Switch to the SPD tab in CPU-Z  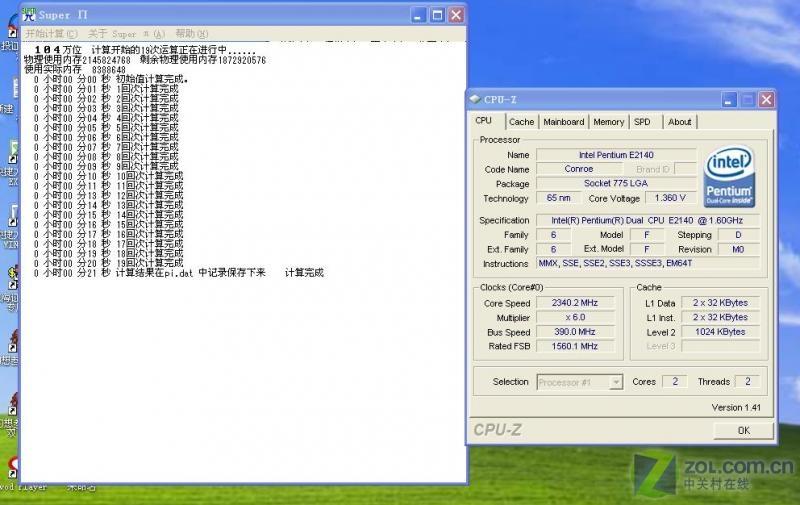point(642,122)
